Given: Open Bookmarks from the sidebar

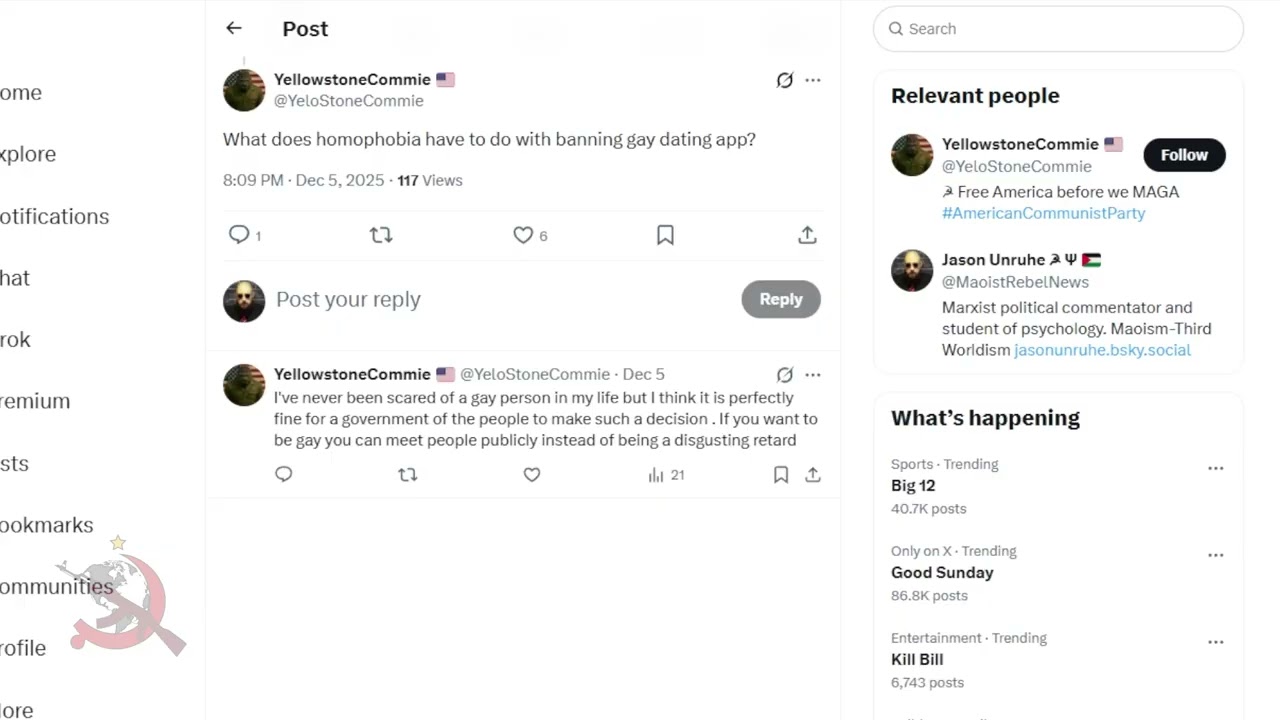Looking at the screenshot, I should click(47, 525).
